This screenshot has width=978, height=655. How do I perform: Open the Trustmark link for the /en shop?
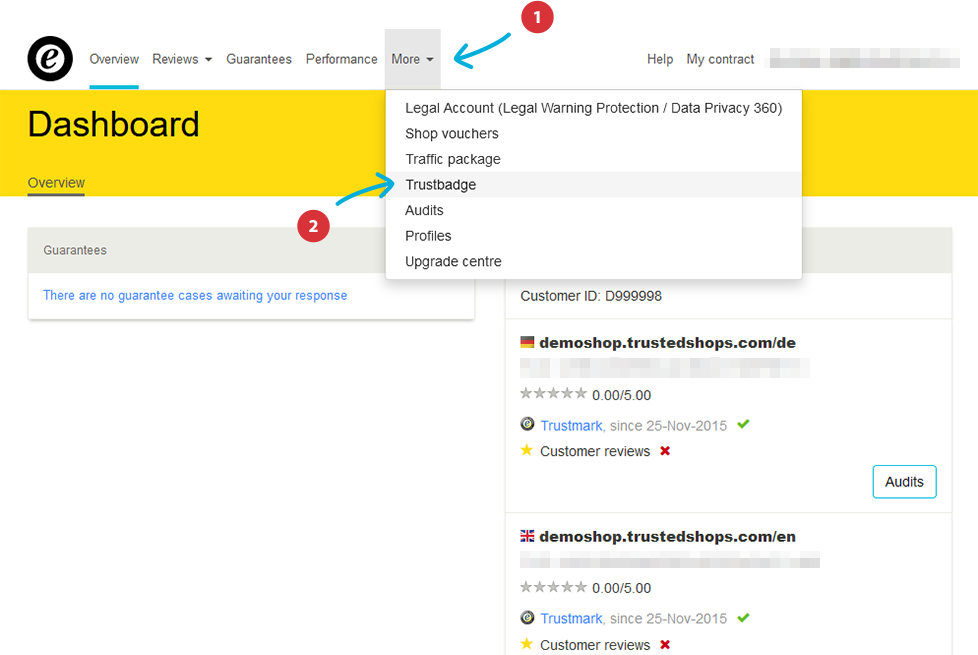(571, 619)
